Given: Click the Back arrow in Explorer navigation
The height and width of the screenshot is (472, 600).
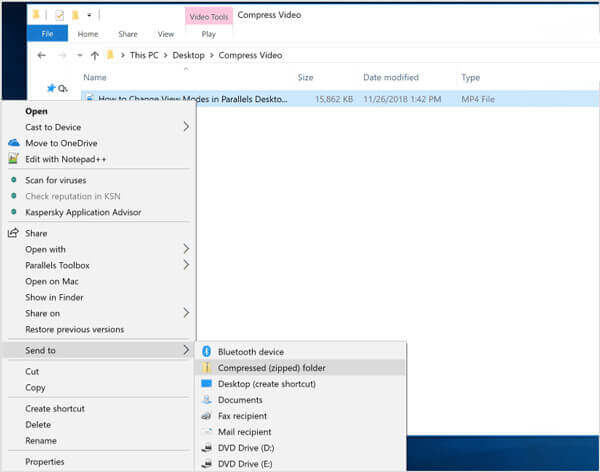Looking at the screenshot, I should (x=42, y=56).
